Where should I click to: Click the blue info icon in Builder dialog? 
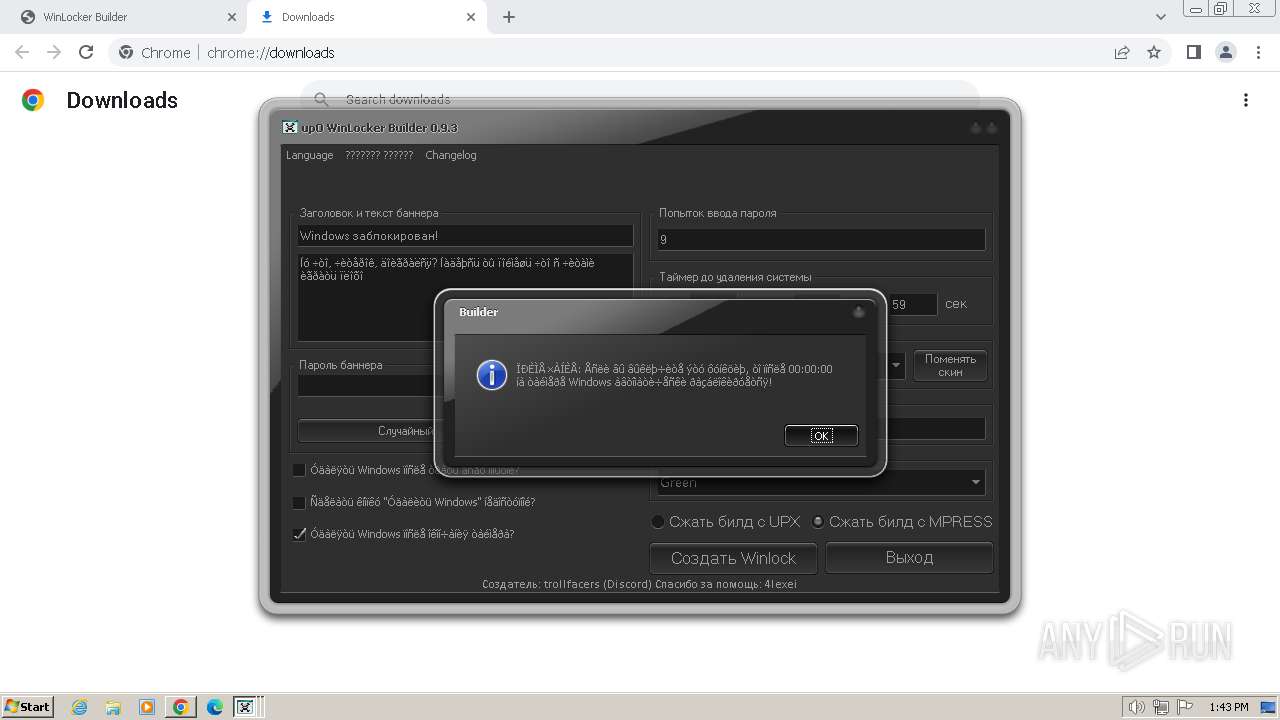[x=491, y=375]
